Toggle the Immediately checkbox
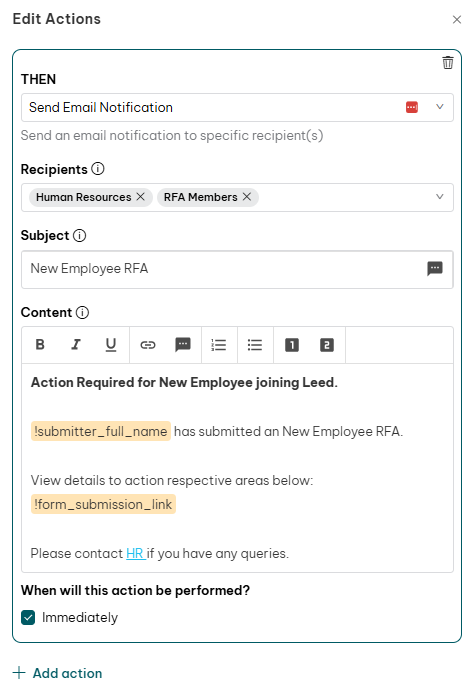Screen dimensions: 465x682 coord(28,617)
